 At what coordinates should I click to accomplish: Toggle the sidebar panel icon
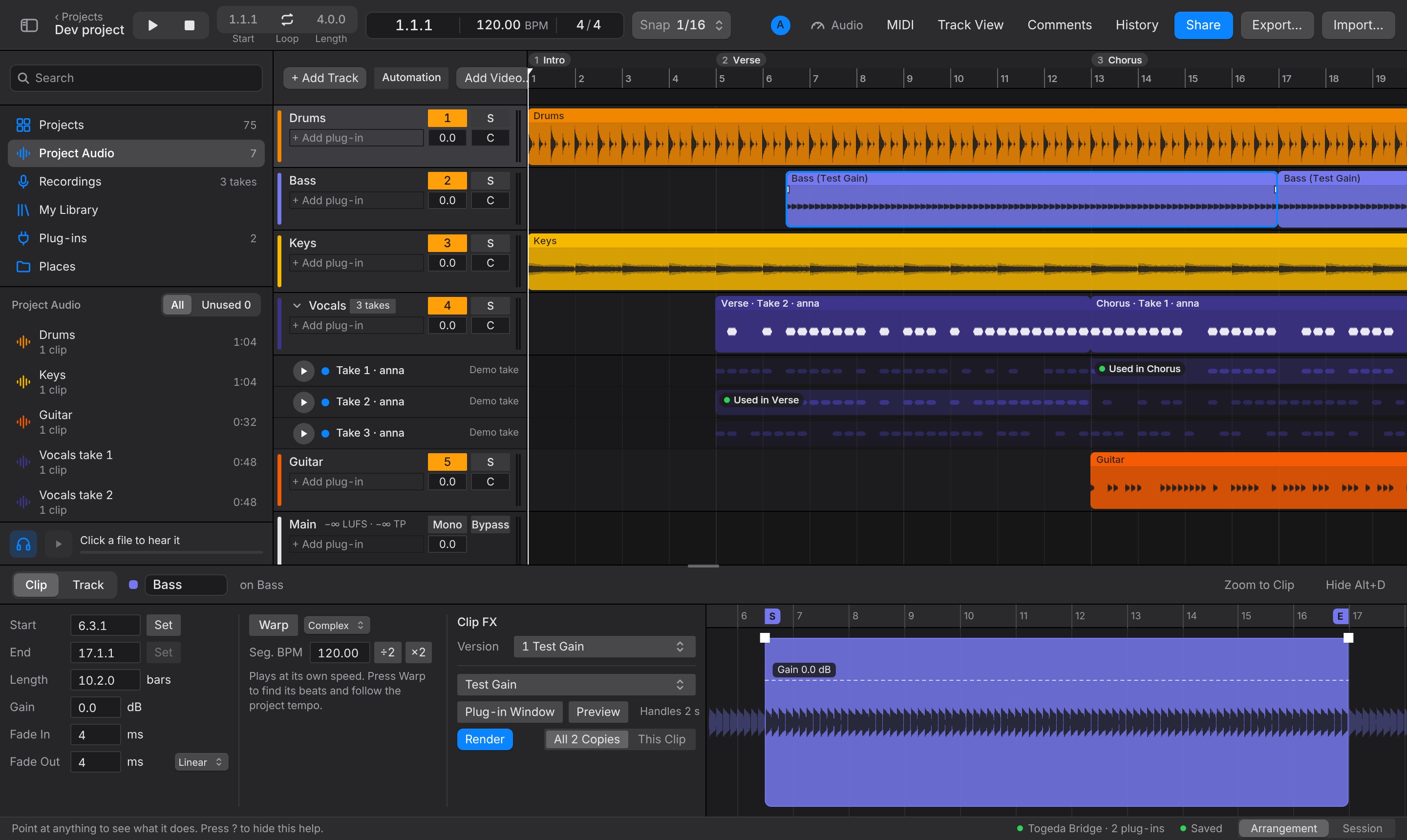[29, 25]
